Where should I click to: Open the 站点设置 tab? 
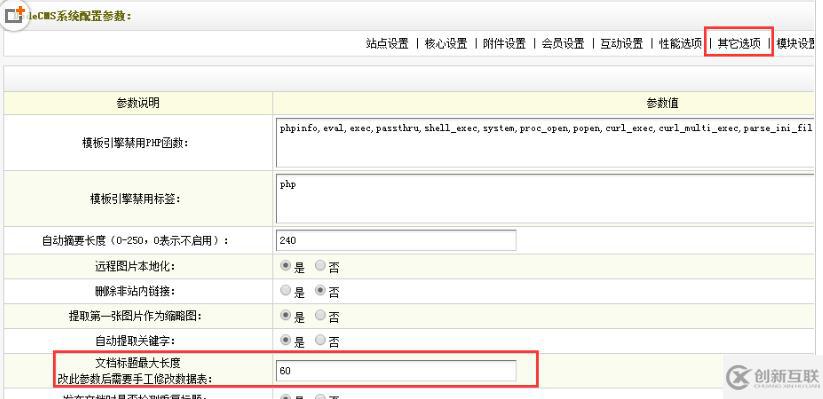click(387, 44)
